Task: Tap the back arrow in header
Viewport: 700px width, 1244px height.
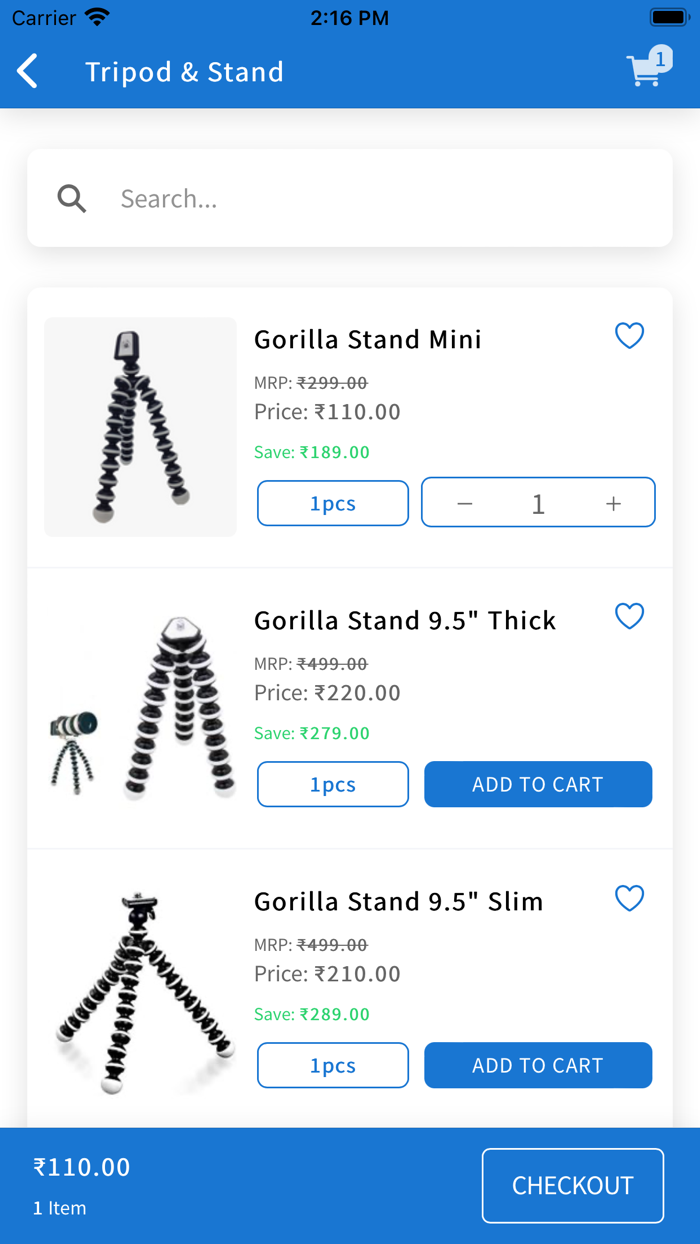Action: (x=28, y=72)
